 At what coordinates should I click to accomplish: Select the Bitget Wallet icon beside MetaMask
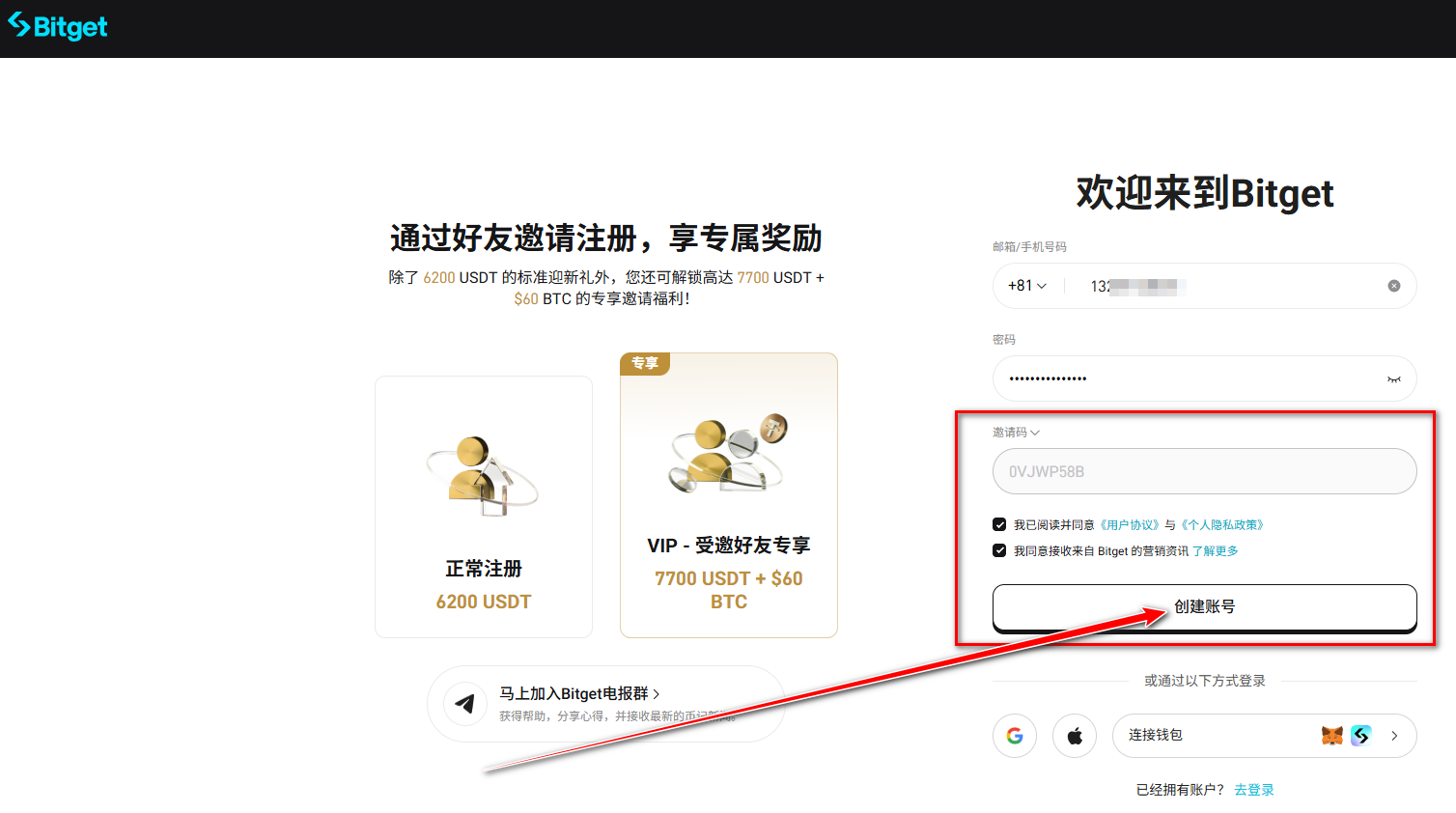pyautogui.click(x=1361, y=735)
